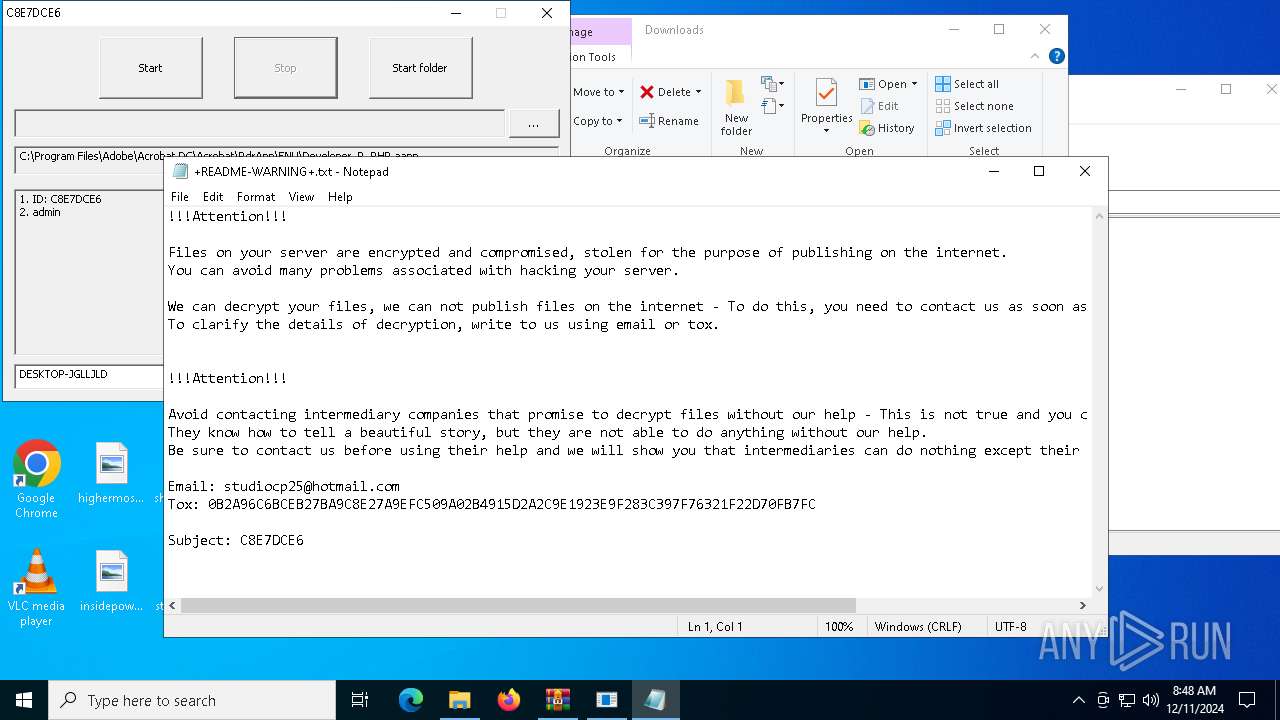Click Open in Explorer ribbon

click(x=883, y=84)
